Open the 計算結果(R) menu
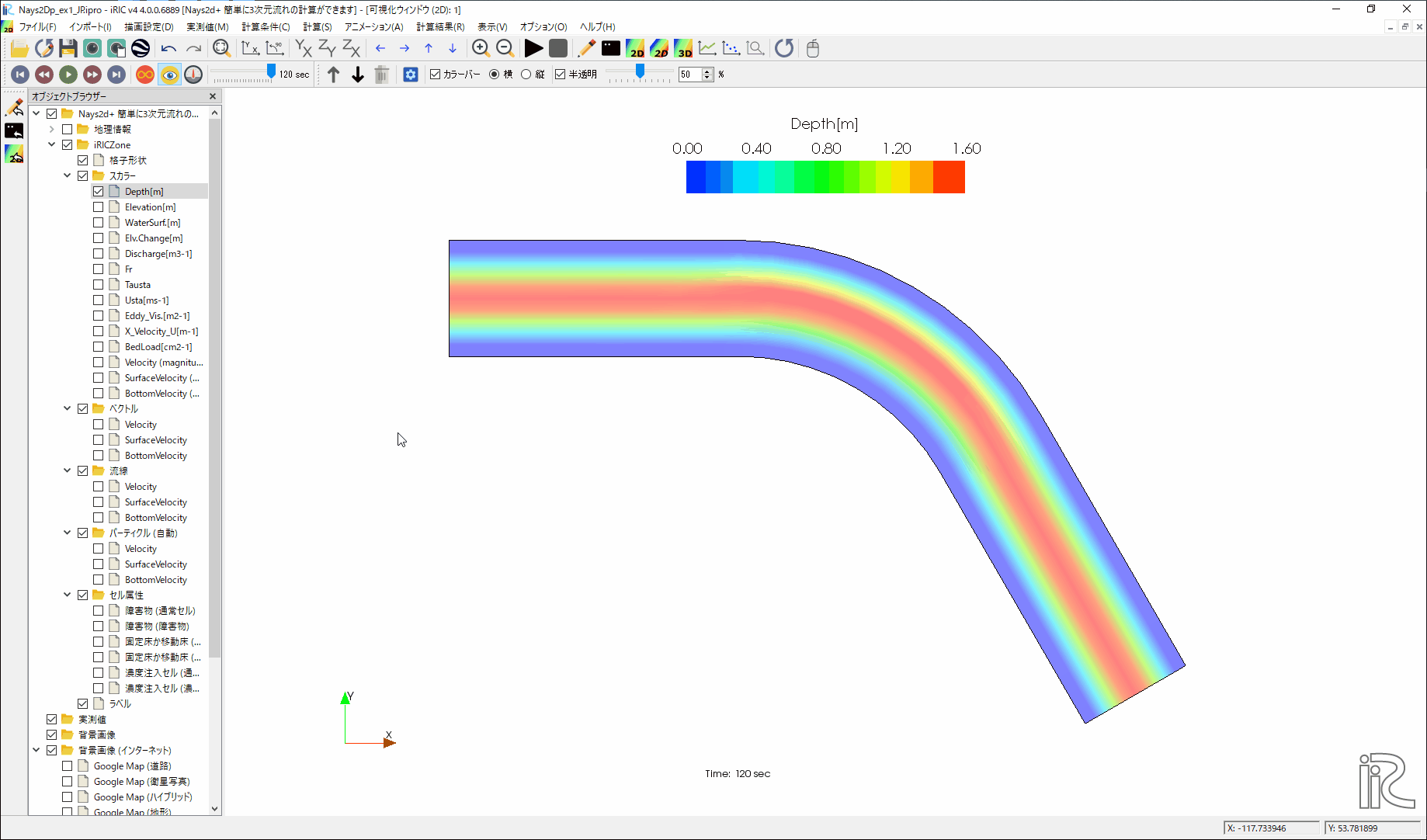 (x=440, y=26)
